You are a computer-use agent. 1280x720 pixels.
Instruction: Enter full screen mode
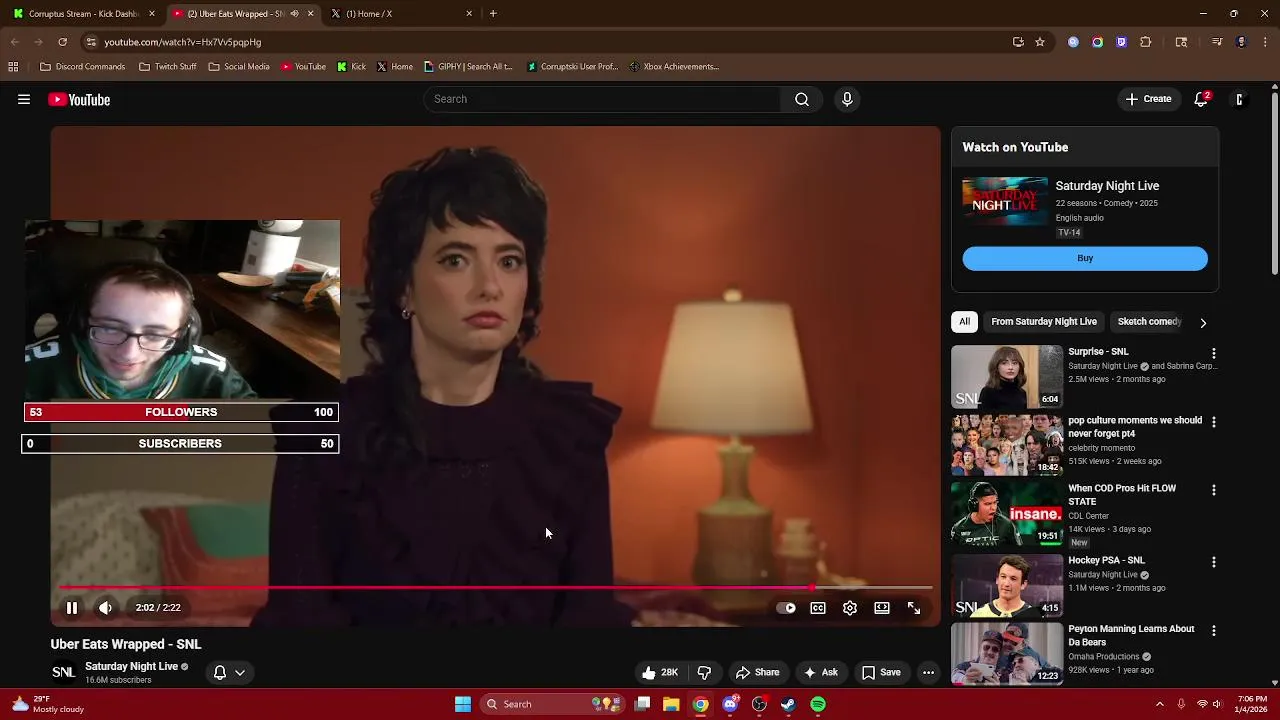tap(914, 607)
